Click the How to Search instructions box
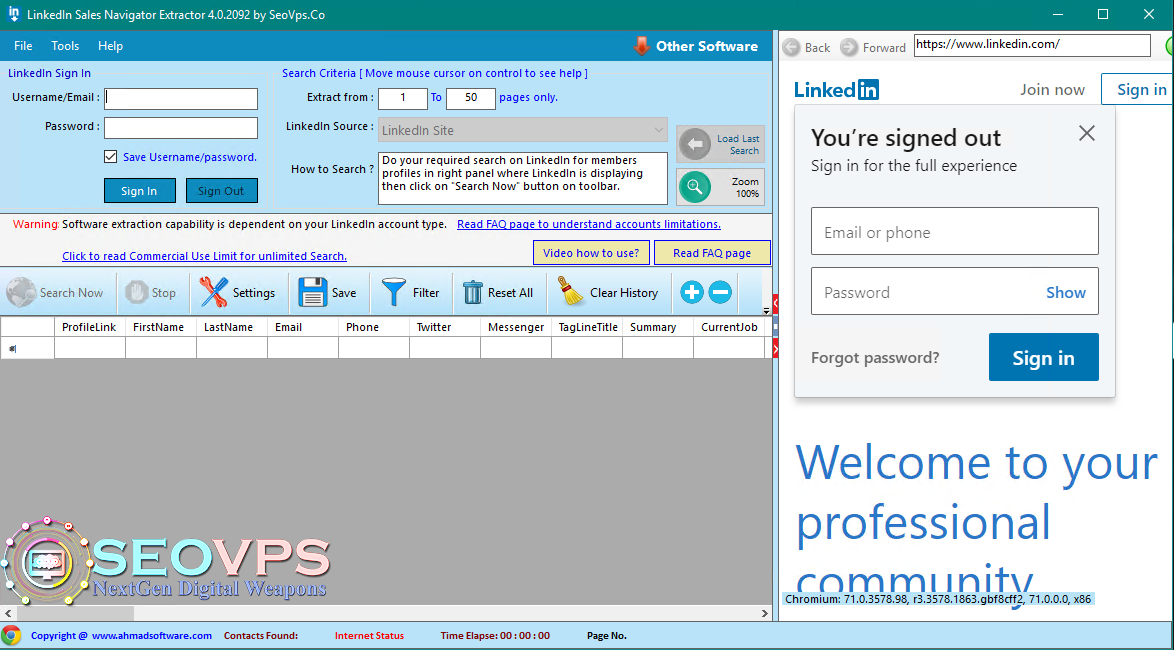Image resolution: width=1174 pixels, height=650 pixels. click(x=523, y=178)
